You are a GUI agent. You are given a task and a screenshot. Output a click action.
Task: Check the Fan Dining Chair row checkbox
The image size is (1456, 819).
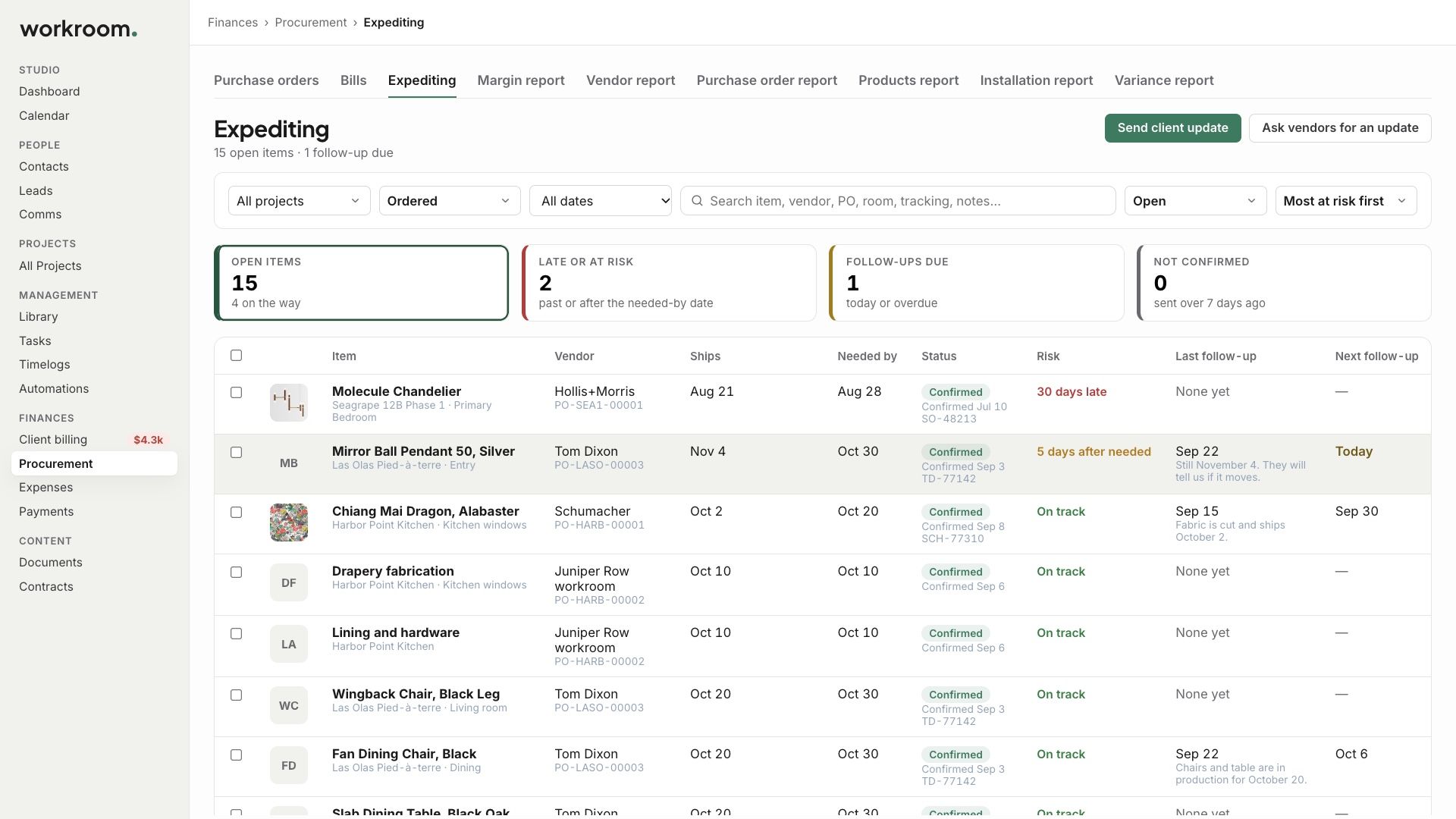(236, 755)
